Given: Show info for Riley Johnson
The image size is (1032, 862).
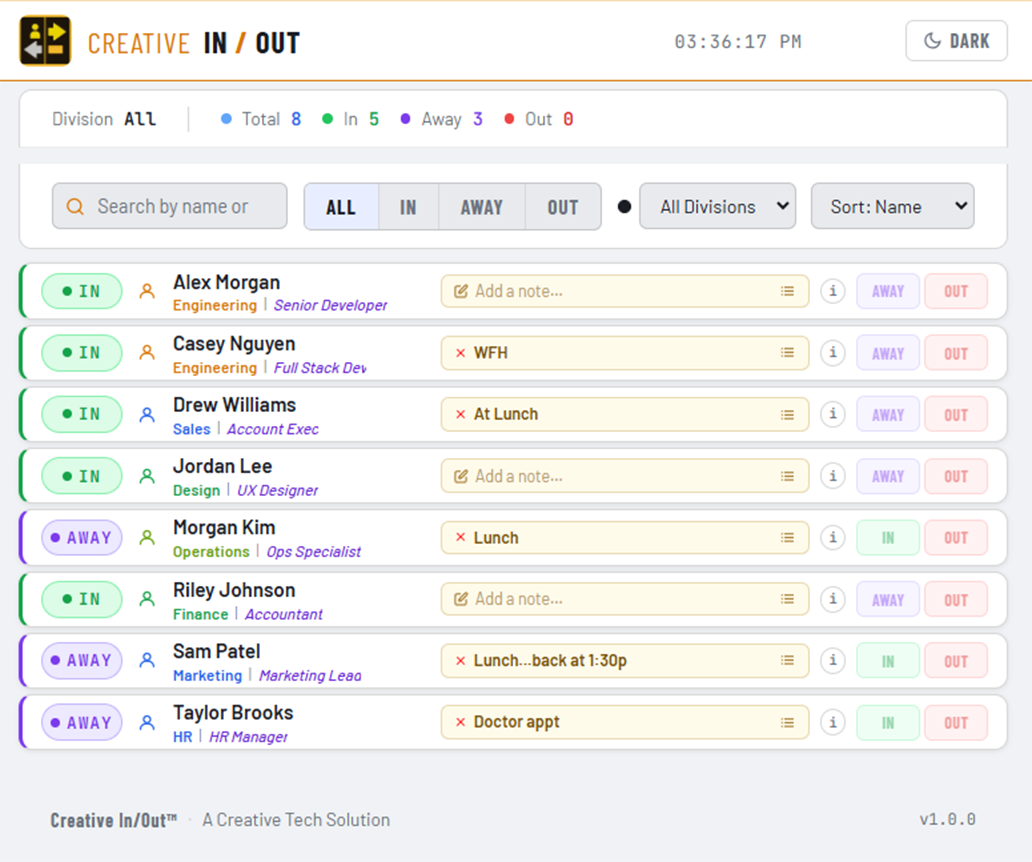Looking at the screenshot, I should (x=833, y=599).
